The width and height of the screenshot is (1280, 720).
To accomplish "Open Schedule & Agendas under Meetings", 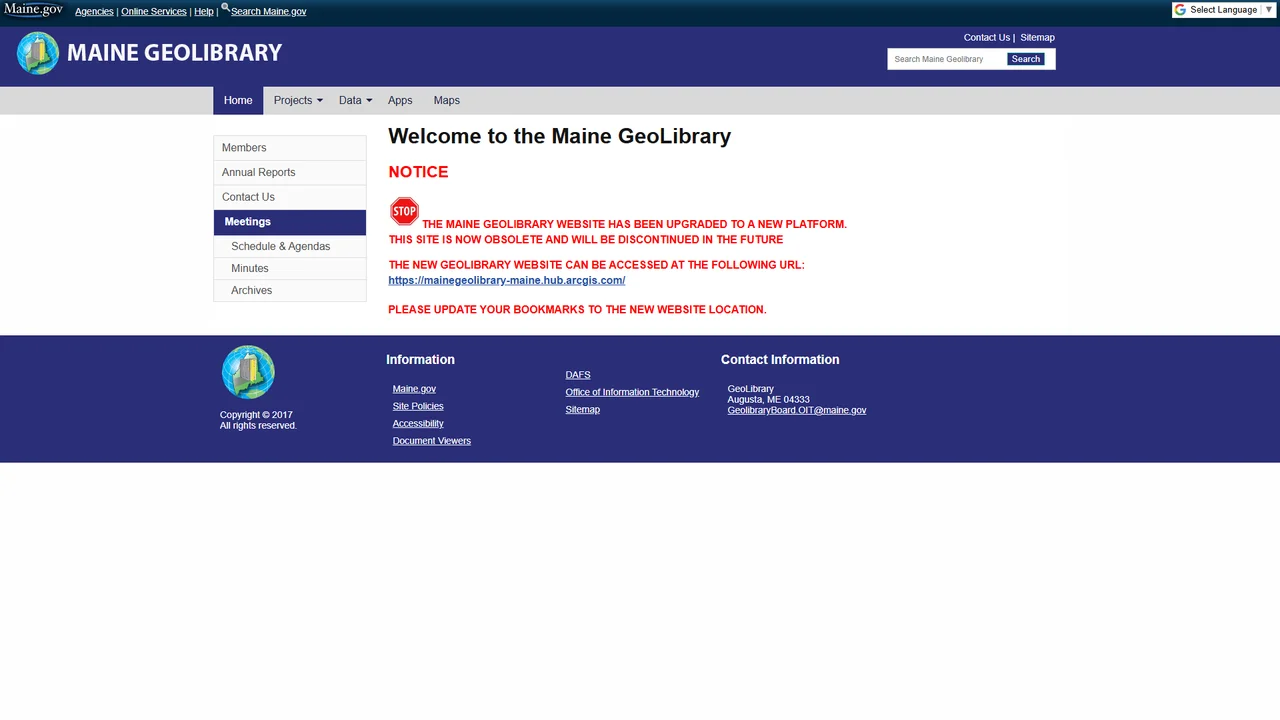I will (x=290, y=246).
